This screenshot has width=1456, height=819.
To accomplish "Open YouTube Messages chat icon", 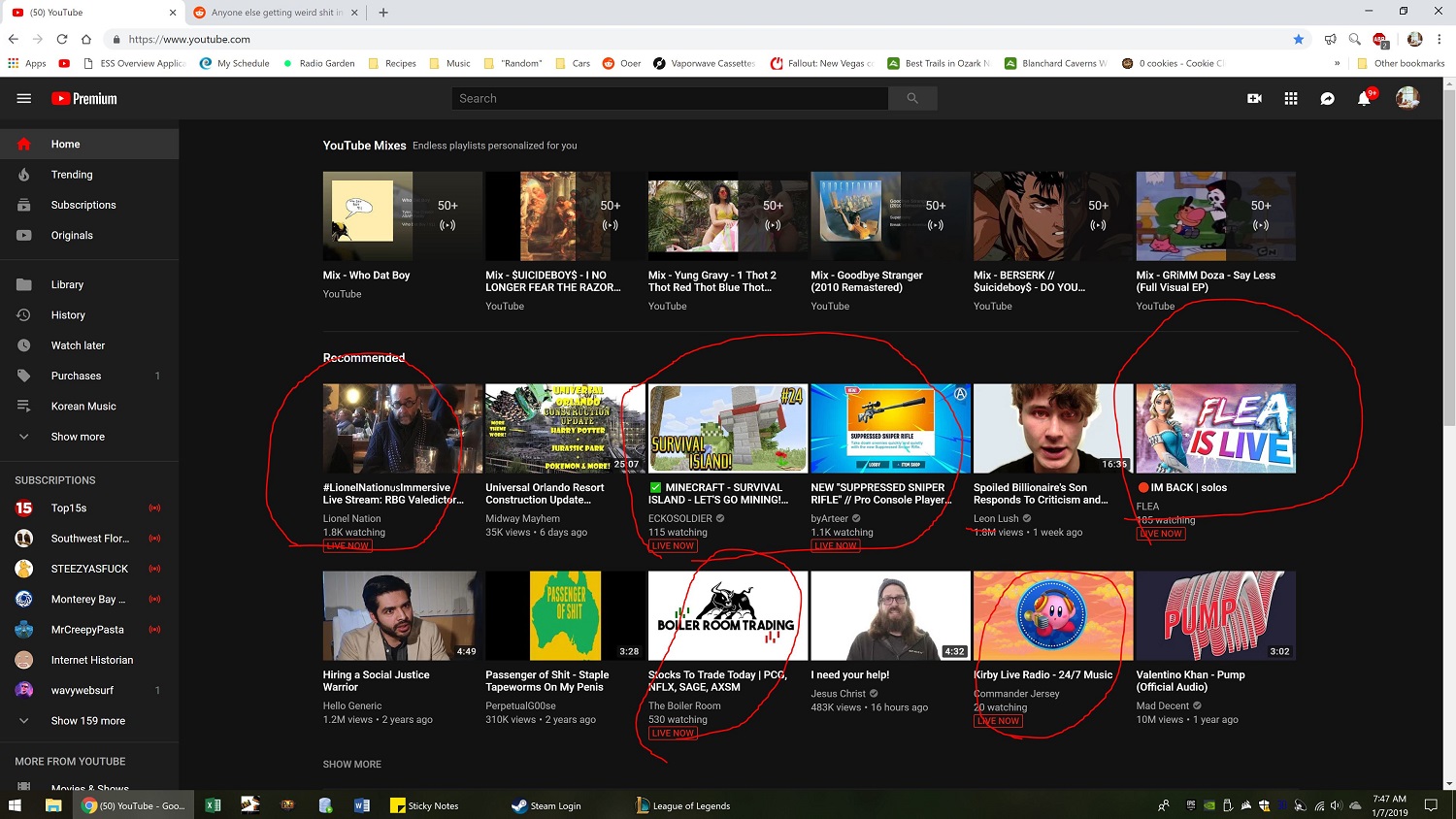I will click(1328, 98).
